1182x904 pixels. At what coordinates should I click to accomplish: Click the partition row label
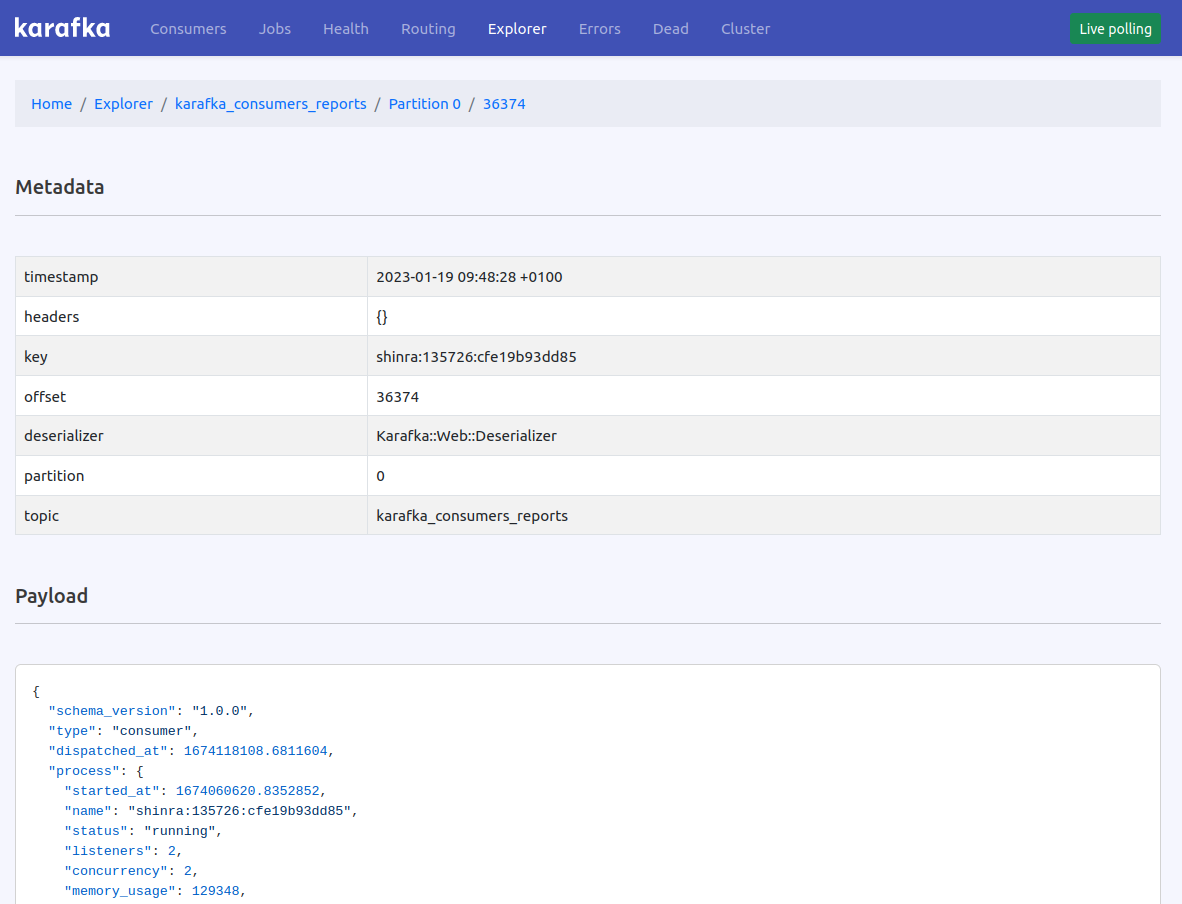[x=54, y=476]
